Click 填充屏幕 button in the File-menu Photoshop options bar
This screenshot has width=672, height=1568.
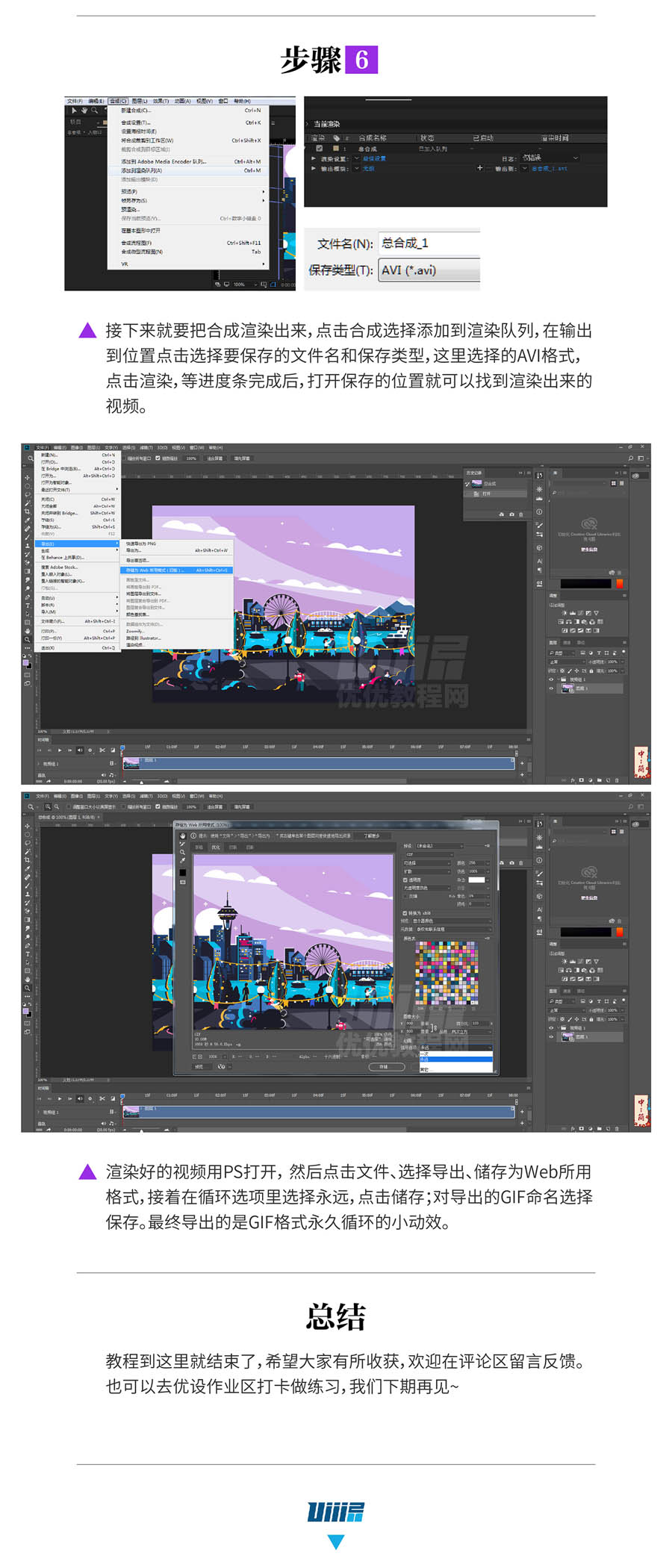tap(242, 458)
